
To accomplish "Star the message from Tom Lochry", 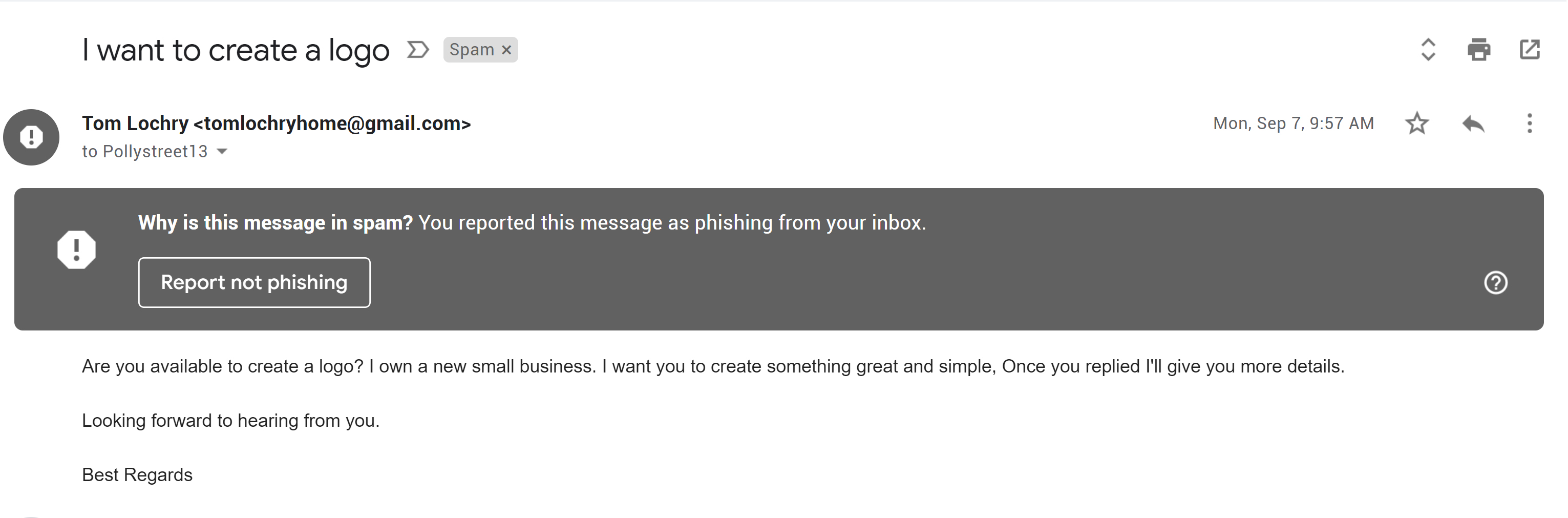I will click(x=1416, y=123).
